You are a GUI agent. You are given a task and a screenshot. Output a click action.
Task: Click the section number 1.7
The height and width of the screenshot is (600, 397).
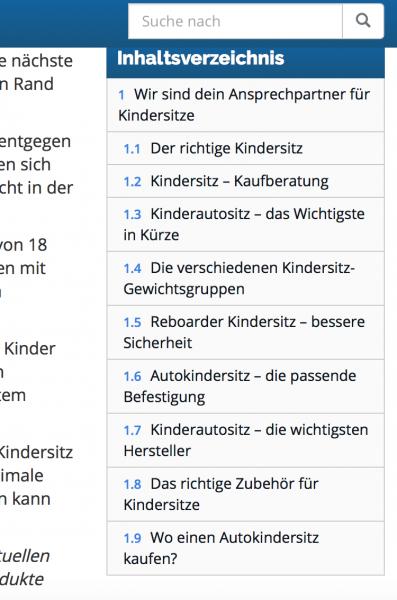132,430
